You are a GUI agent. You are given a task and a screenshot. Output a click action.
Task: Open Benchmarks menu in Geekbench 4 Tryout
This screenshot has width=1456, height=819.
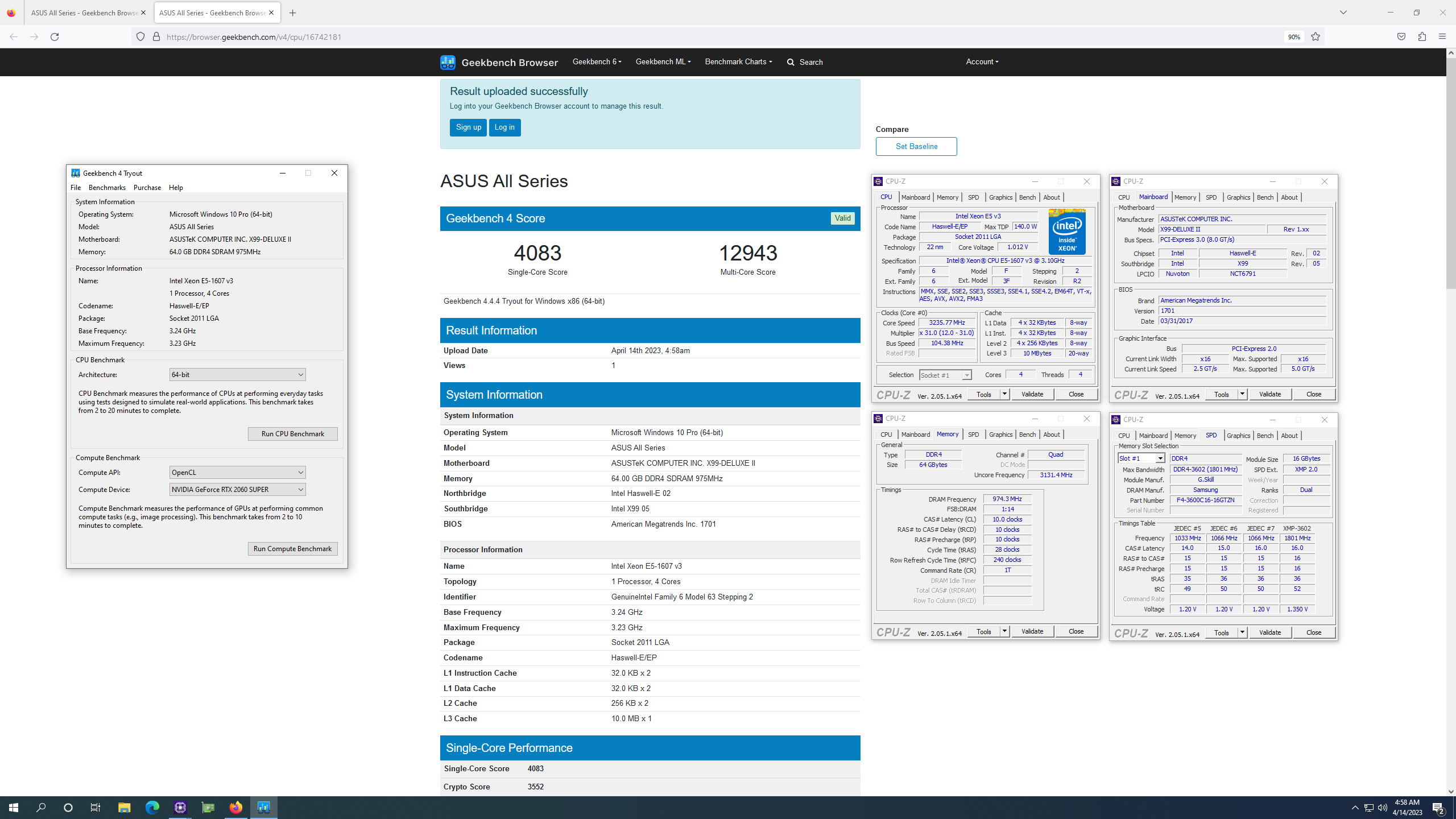[x=107, y=188]
